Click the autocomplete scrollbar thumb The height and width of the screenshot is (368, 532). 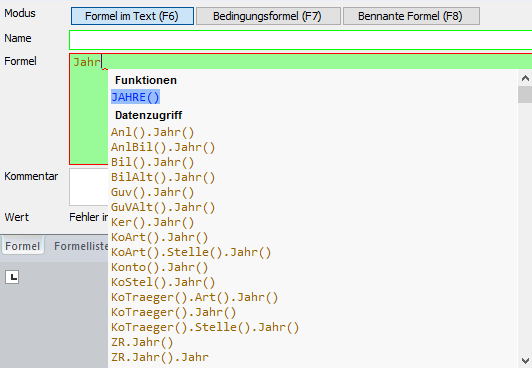click(525, 95)
